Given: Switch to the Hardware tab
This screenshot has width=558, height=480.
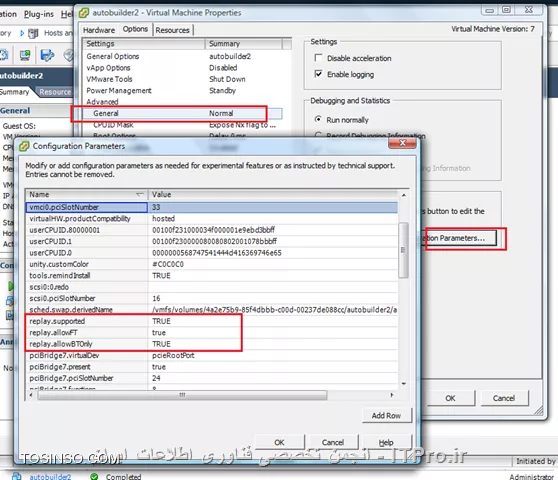Looking at the screenshot, I should coord(99,30).
